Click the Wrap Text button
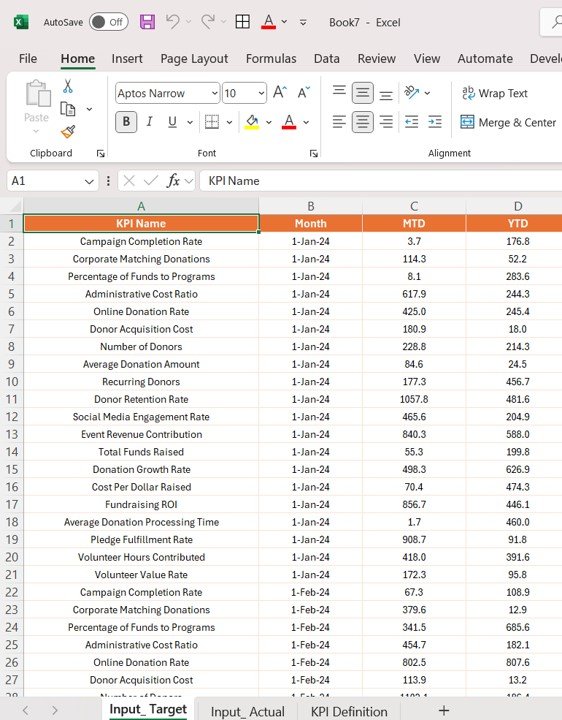562x720 pixels. point(495,93)
